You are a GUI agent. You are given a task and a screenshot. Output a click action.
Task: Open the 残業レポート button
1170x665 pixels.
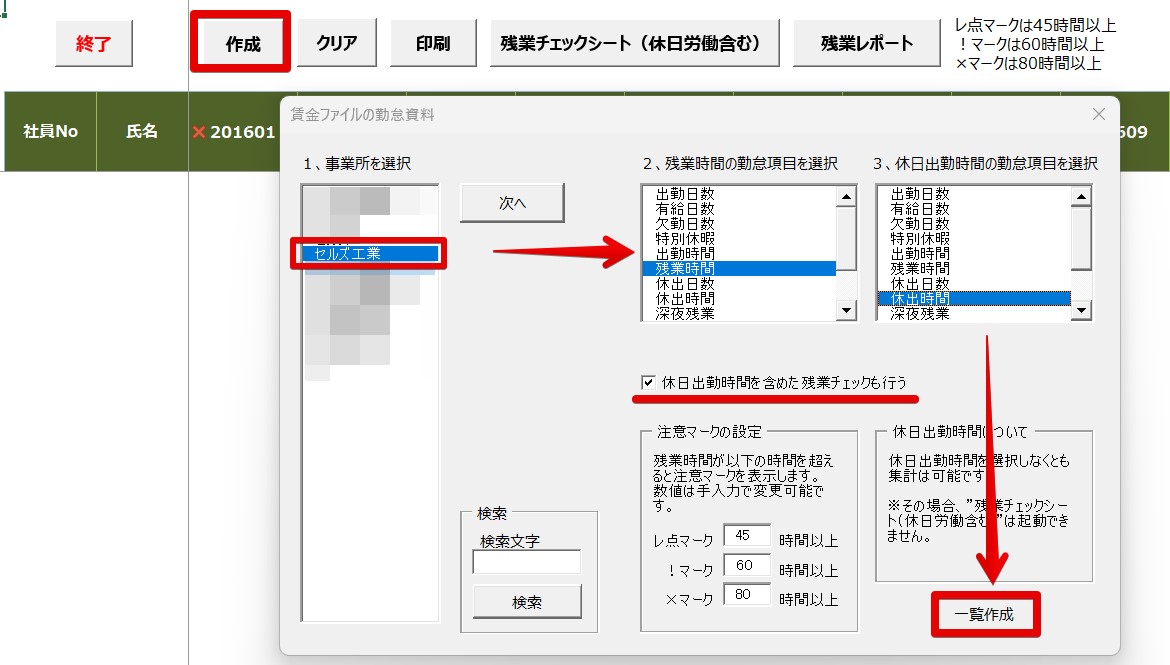coord(866,43)
